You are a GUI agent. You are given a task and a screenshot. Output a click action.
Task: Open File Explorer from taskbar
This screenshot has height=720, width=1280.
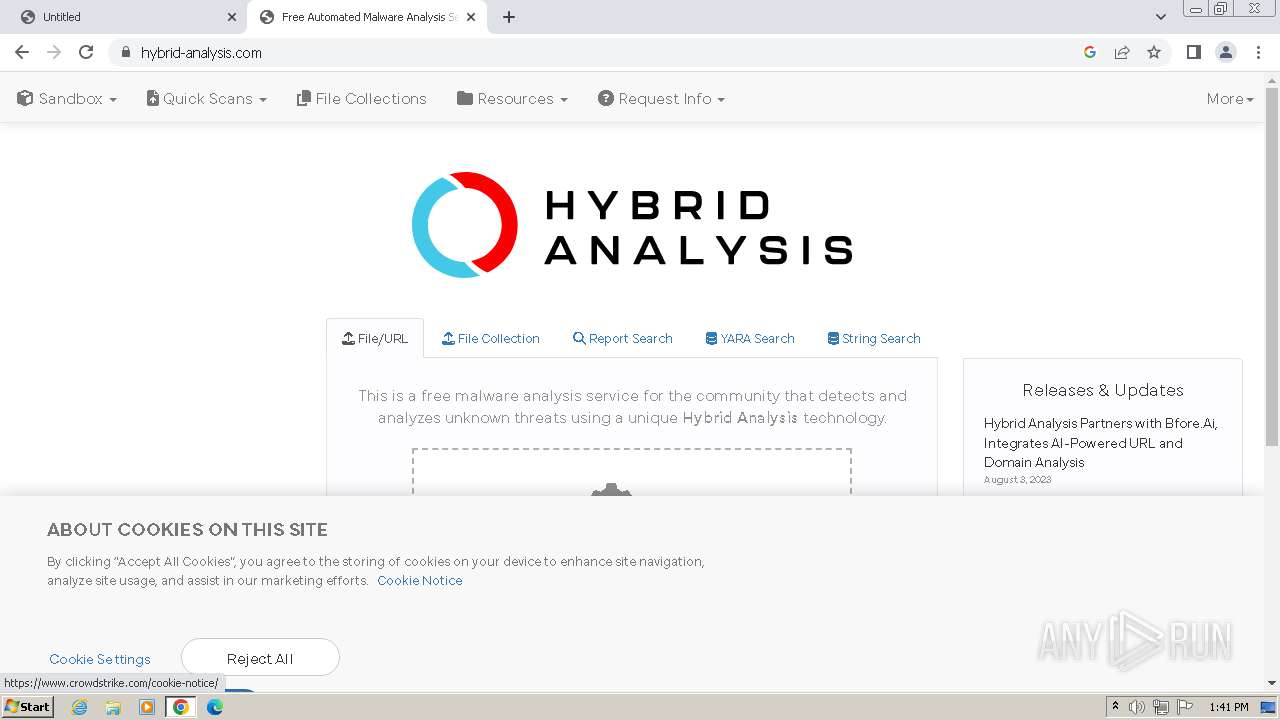pos(113,707)
